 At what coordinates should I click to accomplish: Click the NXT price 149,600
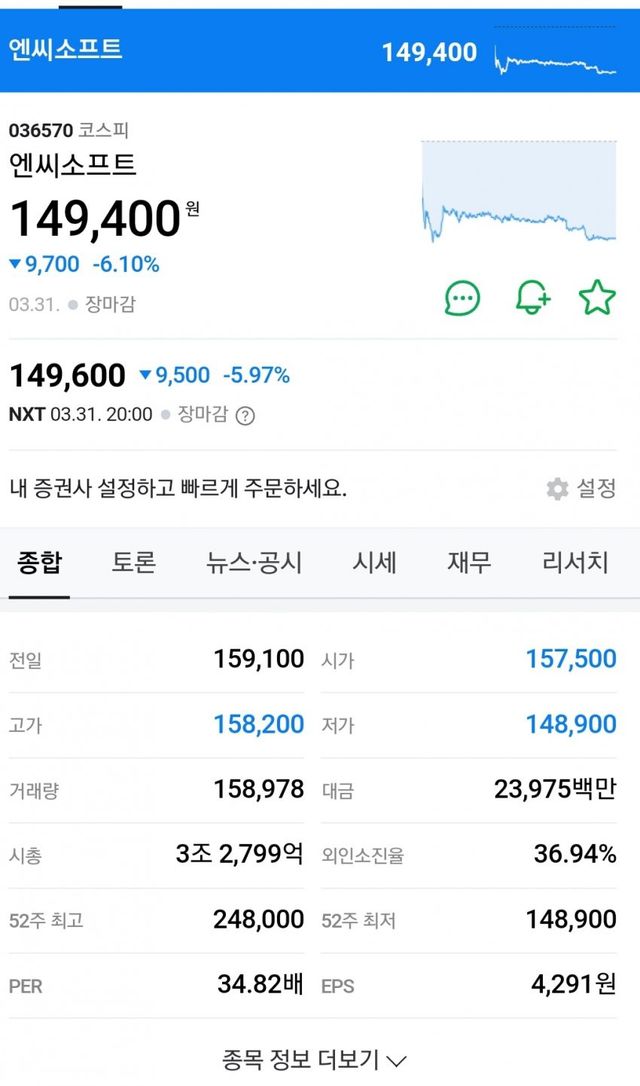(x=68, y=376)
